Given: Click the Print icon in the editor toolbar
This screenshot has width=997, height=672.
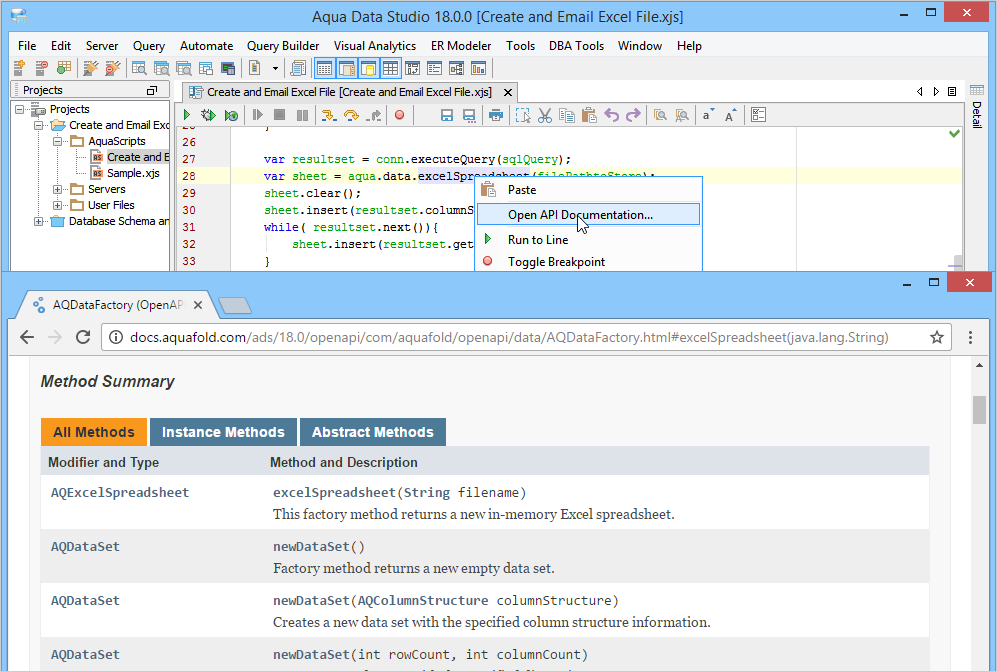Looking at the screenshot, I should coord(496,115).
